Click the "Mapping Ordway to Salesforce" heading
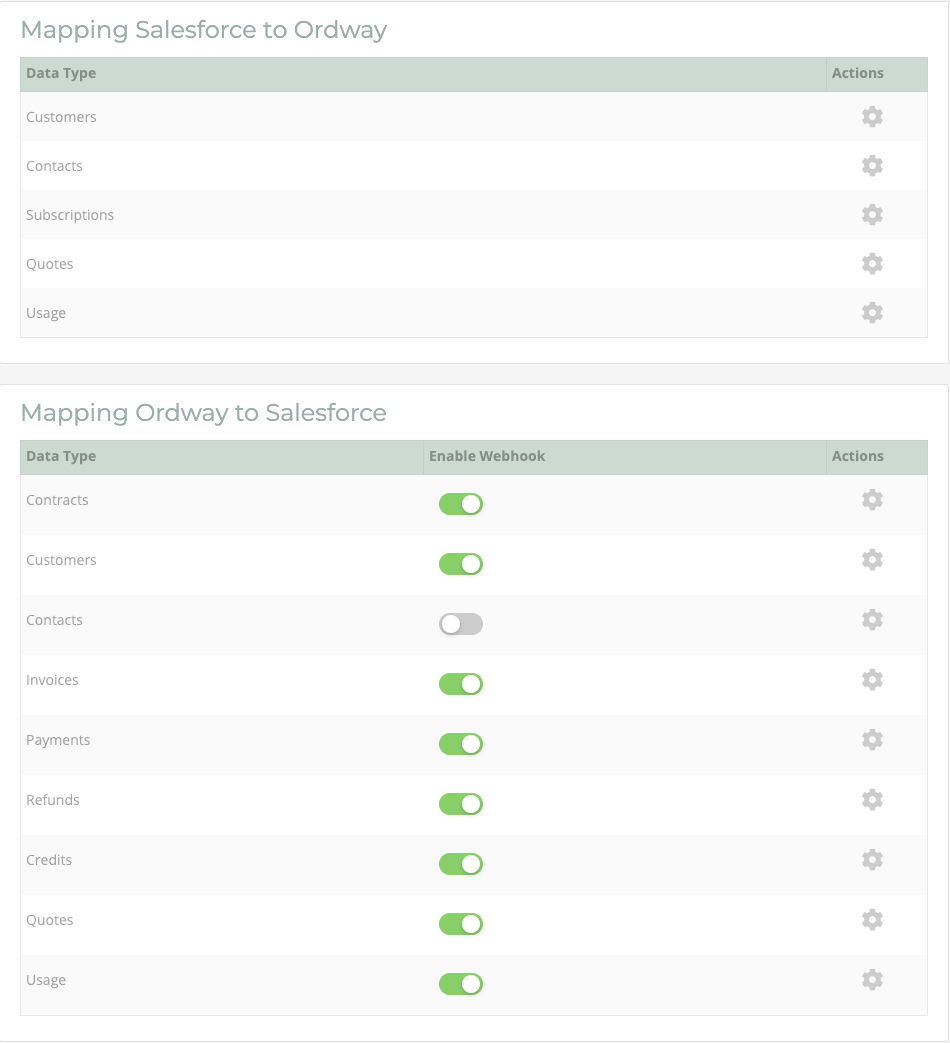 click(x=204, y=412)
